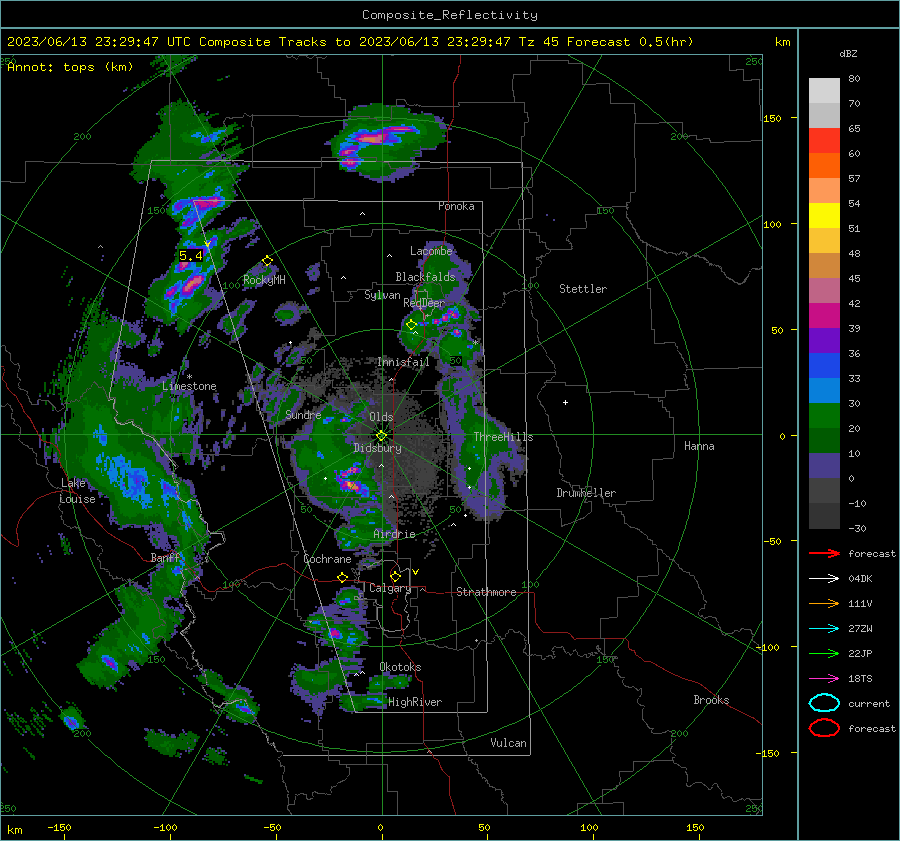Click the intense magenta storm core southwest of Didsbury
The height and width of the screenshot is (841, 900).
pos(351,480)
